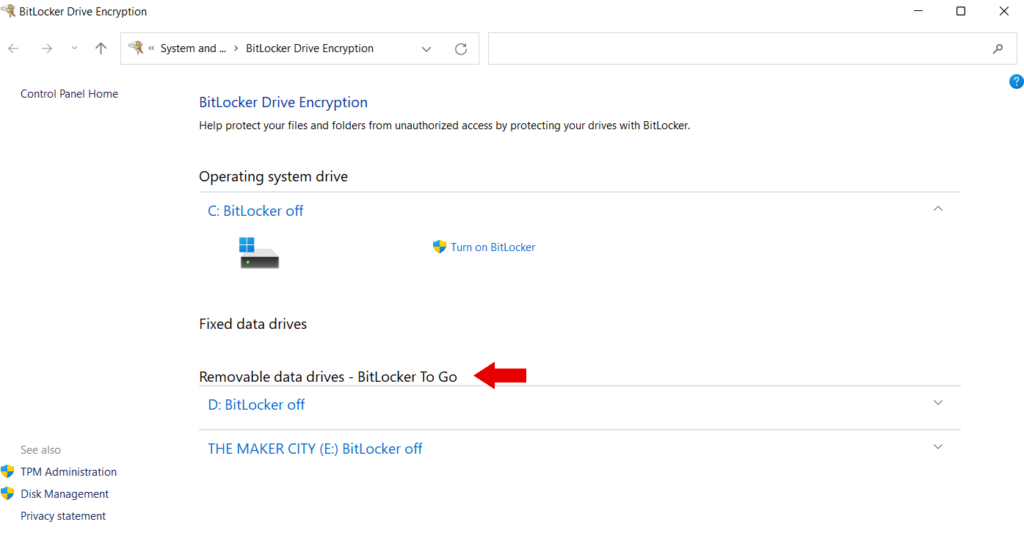Open the Privacy statement link
The height and width of the screenshot is (533, 1024).
pyautogui.click(x=63, y=516)
